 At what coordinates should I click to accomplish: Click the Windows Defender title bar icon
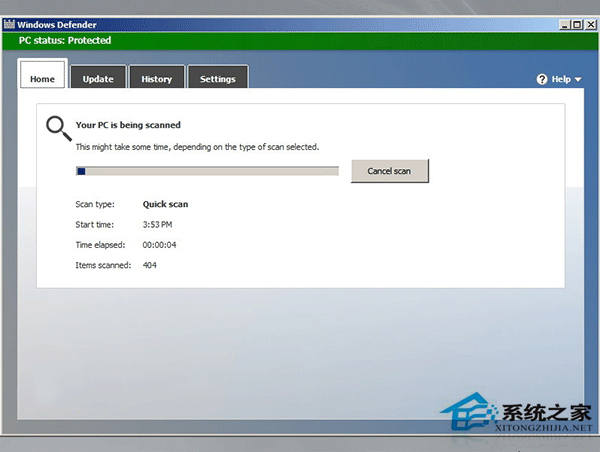coord(9,24)
